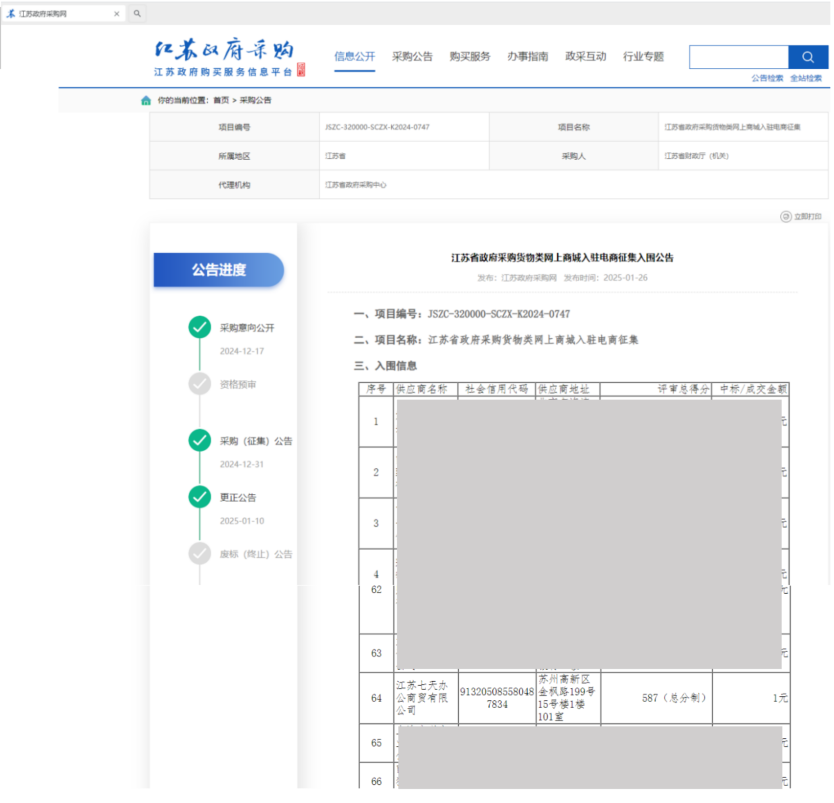Open the 政采互动 menu
The image size is (834, 803).
586,56
